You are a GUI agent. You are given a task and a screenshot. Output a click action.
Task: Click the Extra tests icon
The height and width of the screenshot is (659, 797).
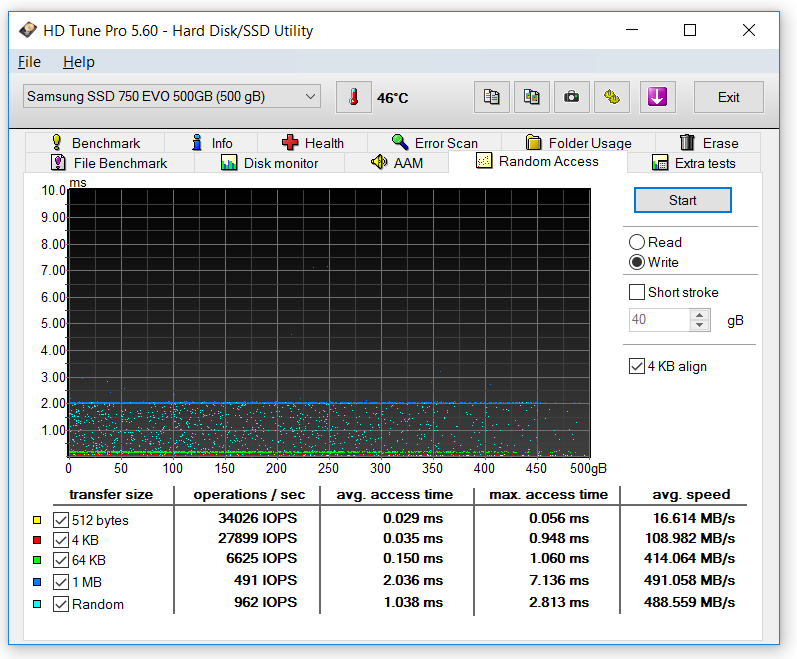coord(660,163)
